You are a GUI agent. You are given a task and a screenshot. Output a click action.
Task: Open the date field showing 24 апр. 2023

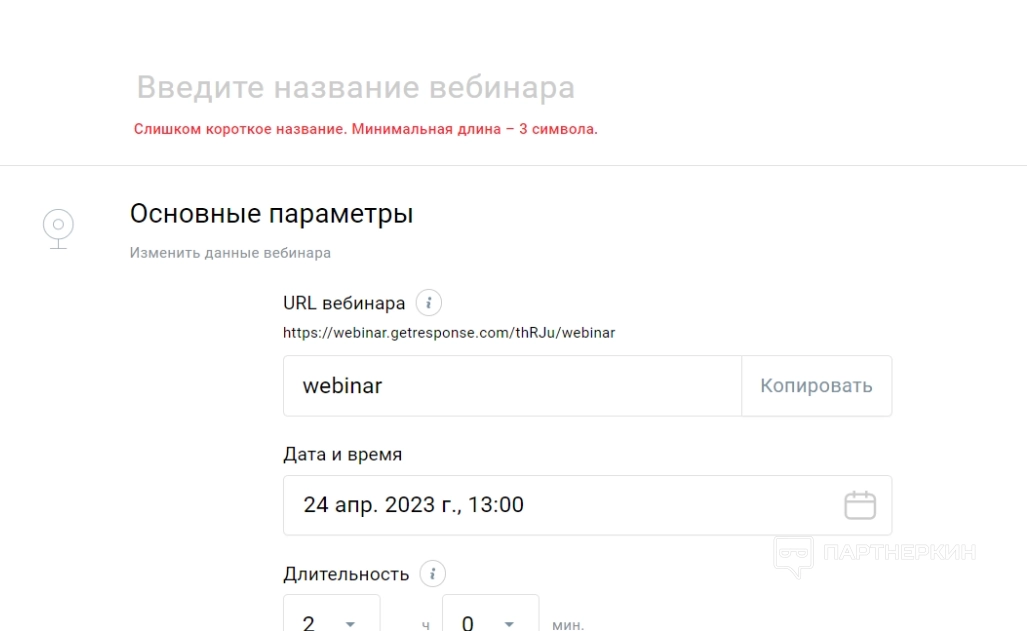(560, 505)
